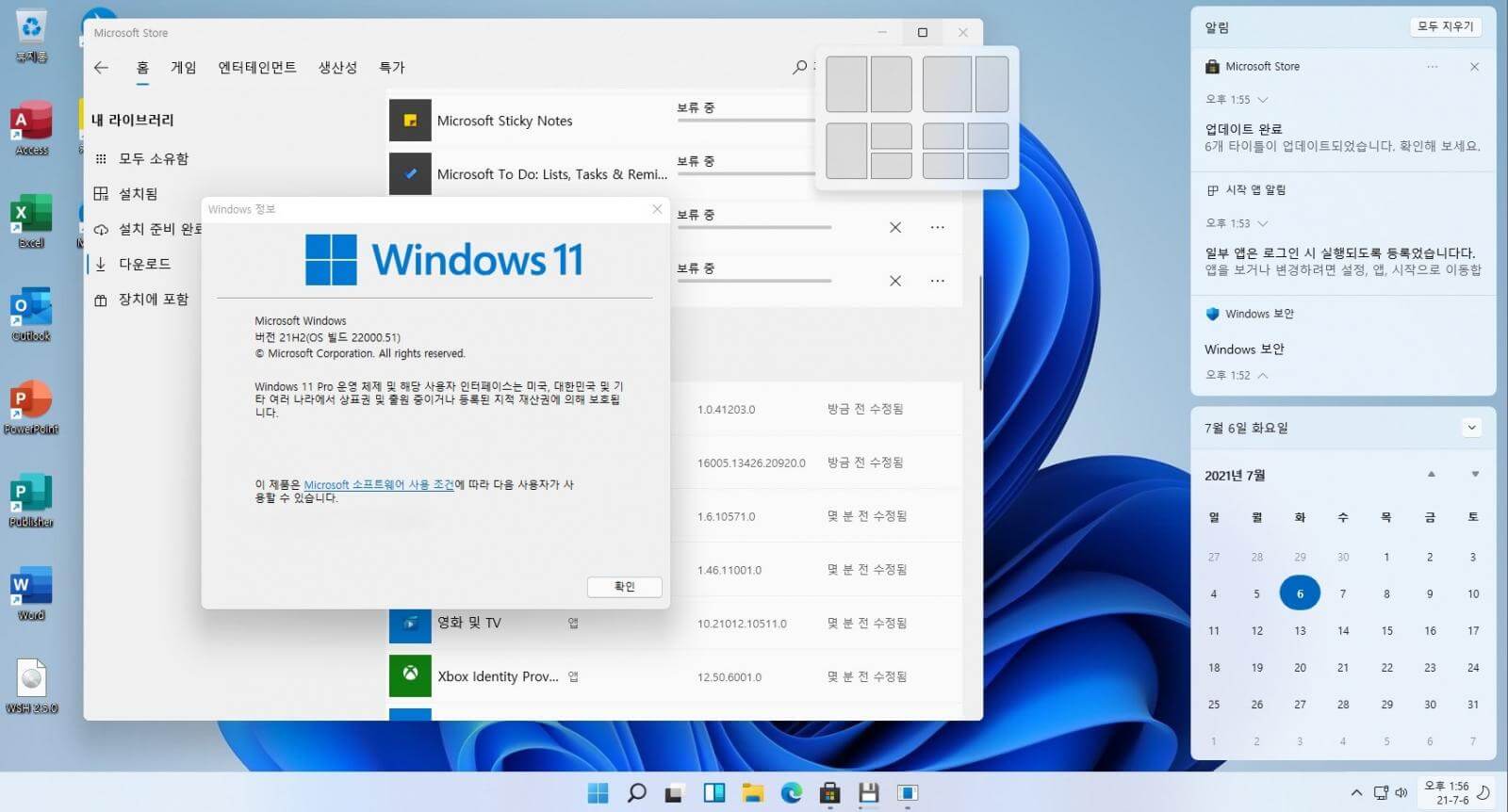Click the network icon in system tray

pos(1381,793)
